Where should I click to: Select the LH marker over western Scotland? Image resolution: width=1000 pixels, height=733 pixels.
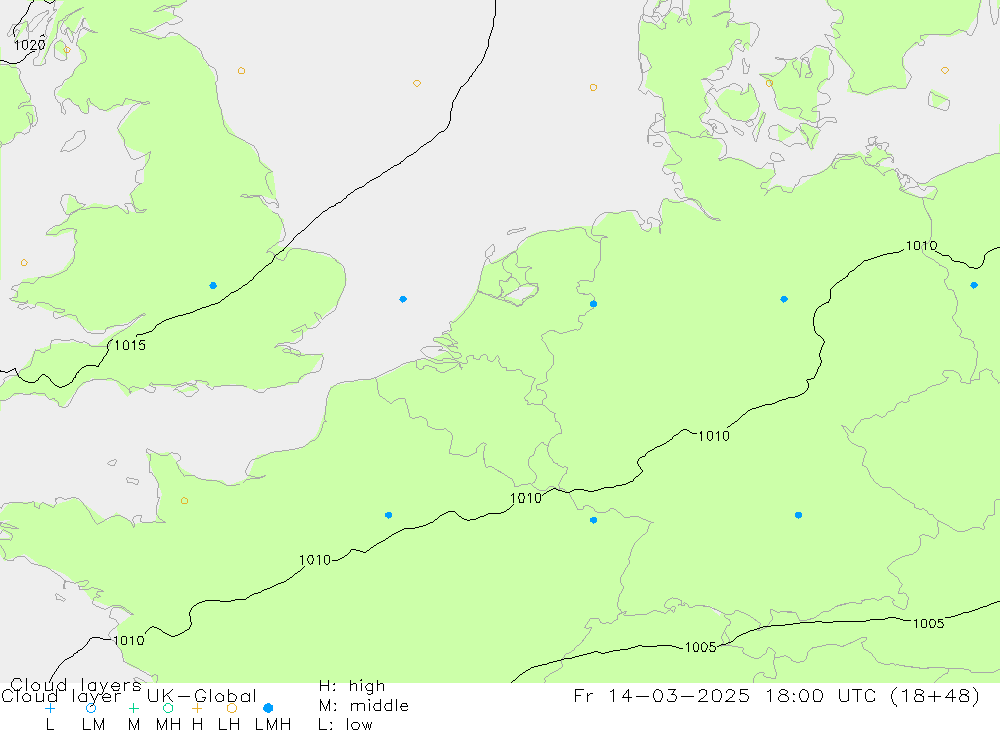pos(67,50)
